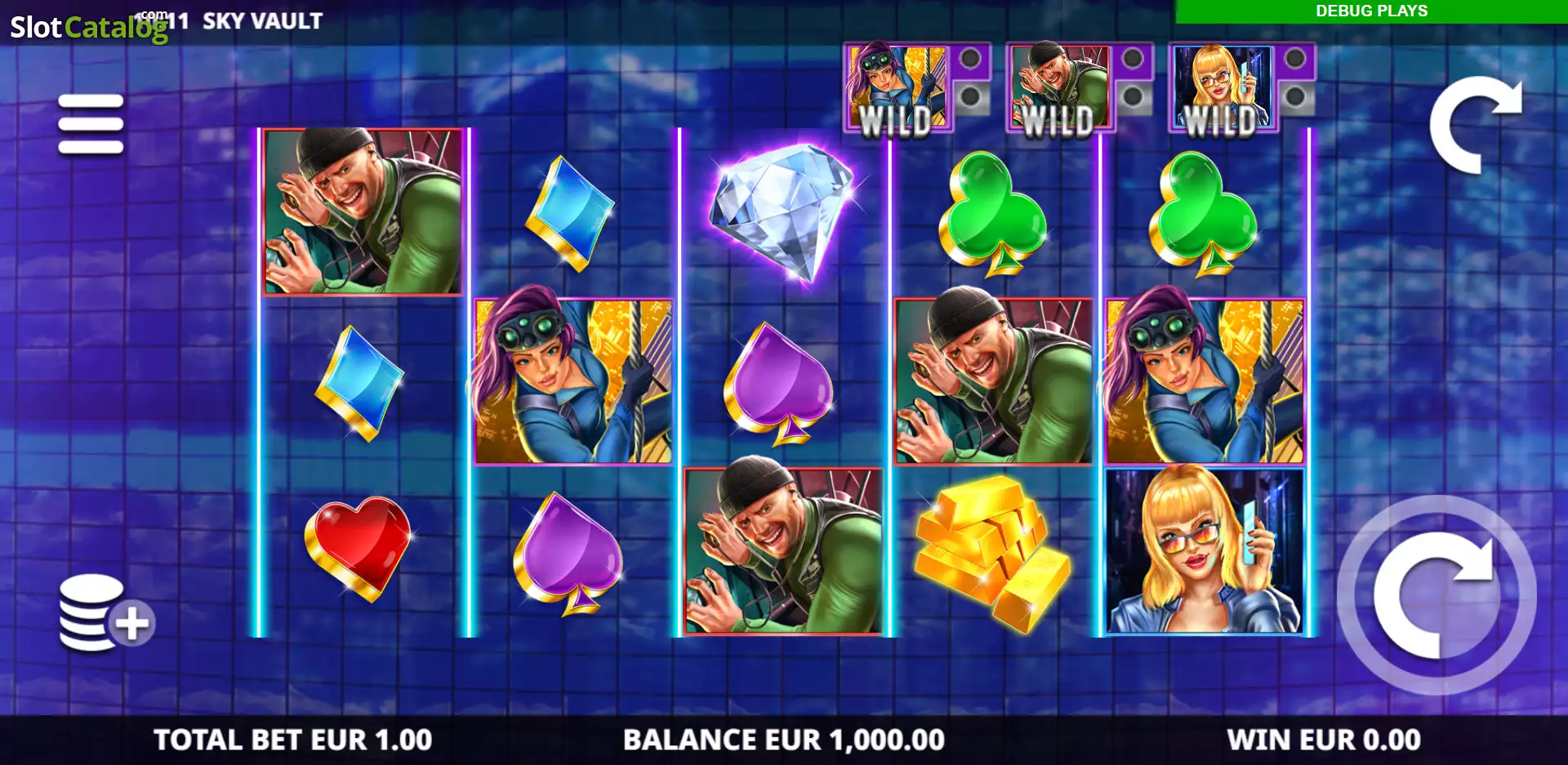Click the SKY VAULT title text
Image resolution: width=1568 pixels, height=765 pixels.
(x=262, y=21)
